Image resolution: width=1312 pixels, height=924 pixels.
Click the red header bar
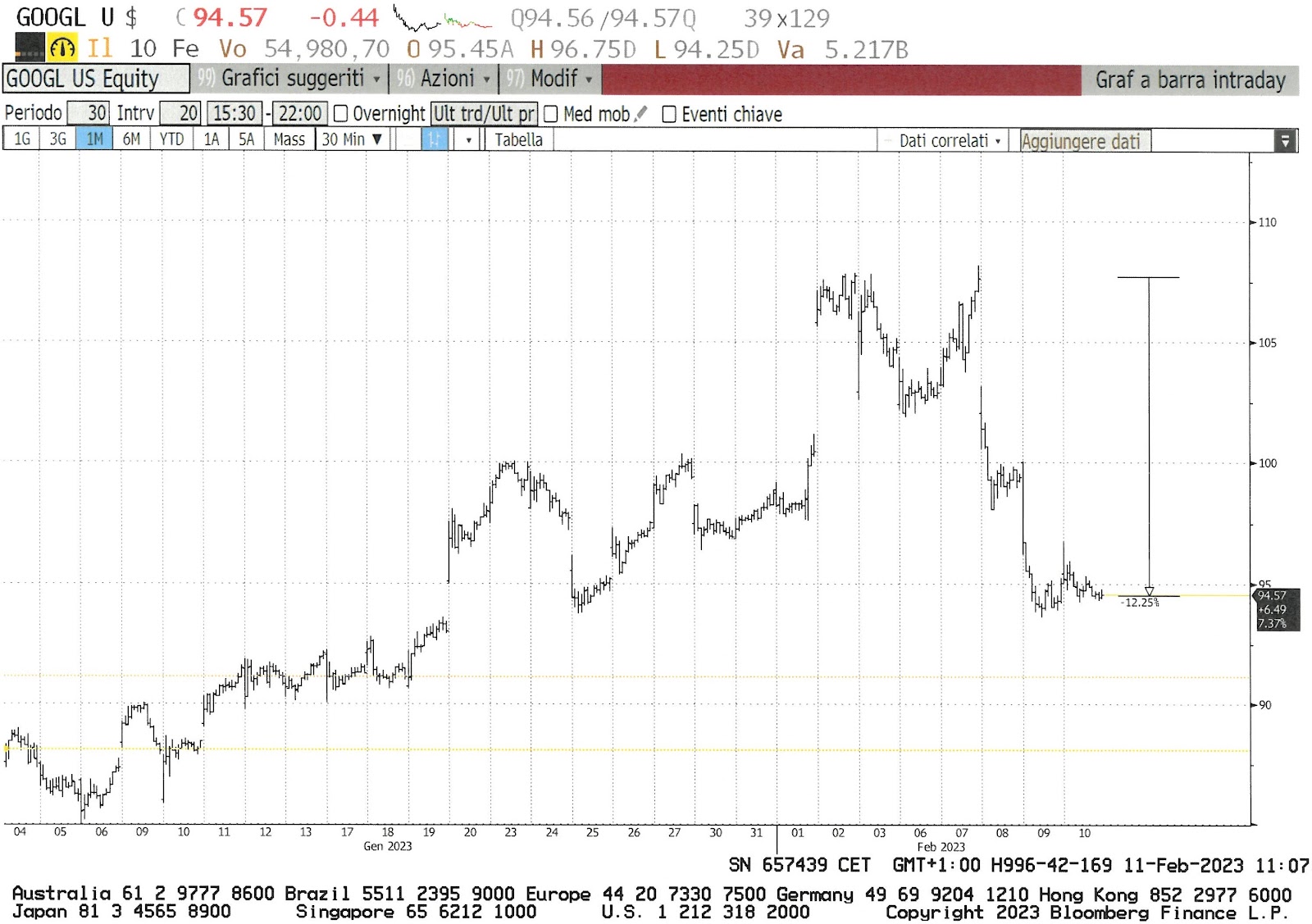click(x=841, y=80)
